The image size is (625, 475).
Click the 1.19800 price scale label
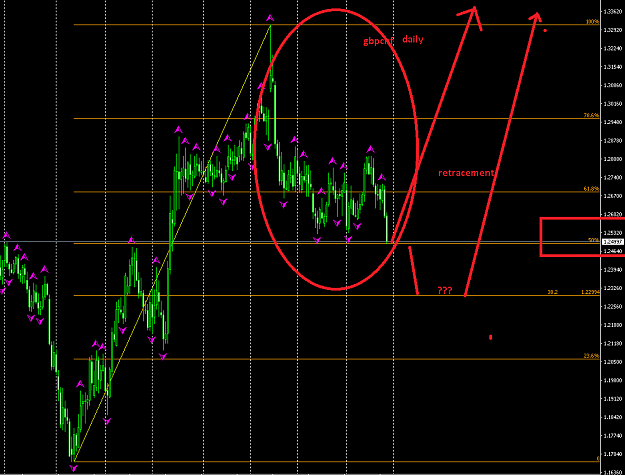[x=613, y=380]
